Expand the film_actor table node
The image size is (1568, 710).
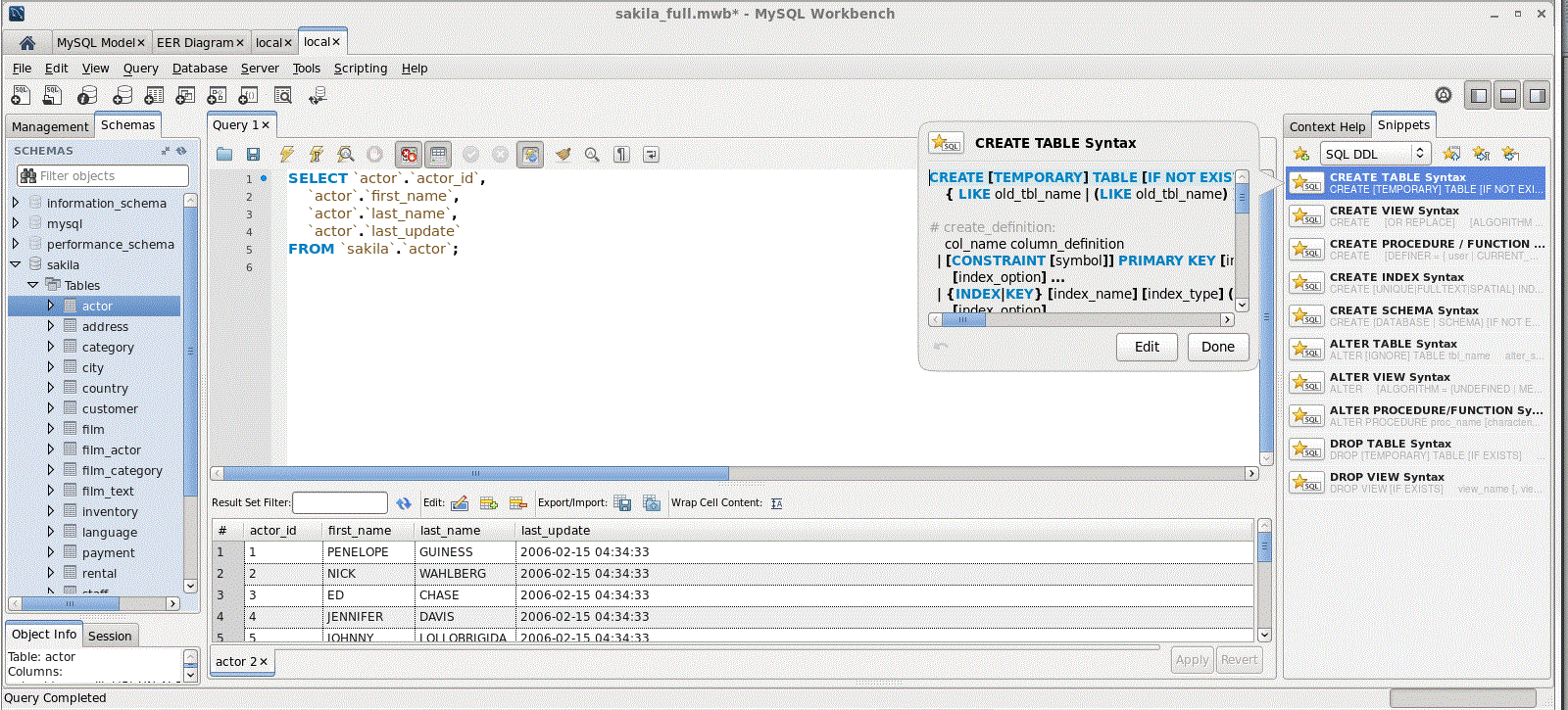tap(51, 450)
